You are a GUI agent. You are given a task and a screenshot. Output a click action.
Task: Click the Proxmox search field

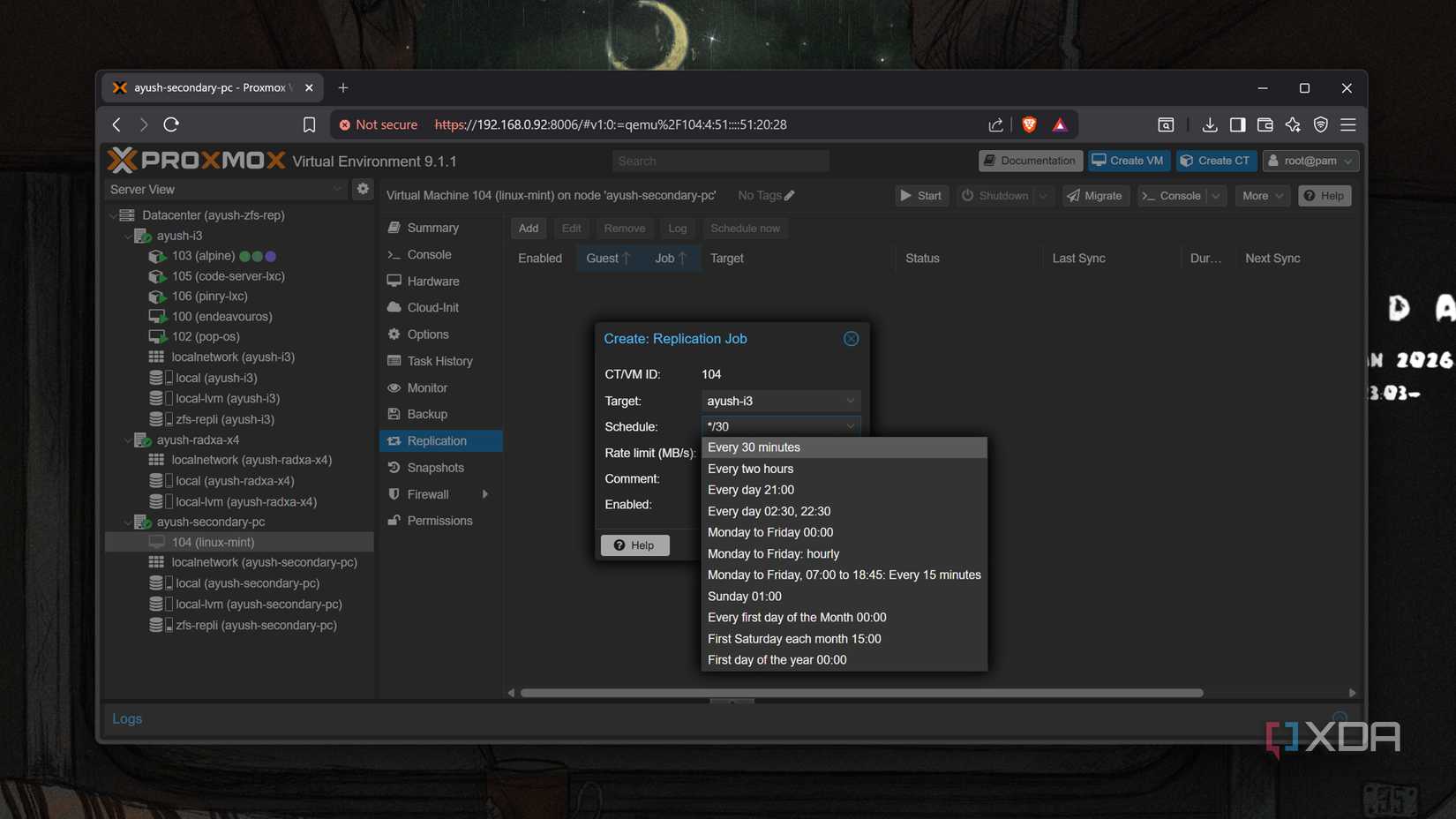[720, 161]
